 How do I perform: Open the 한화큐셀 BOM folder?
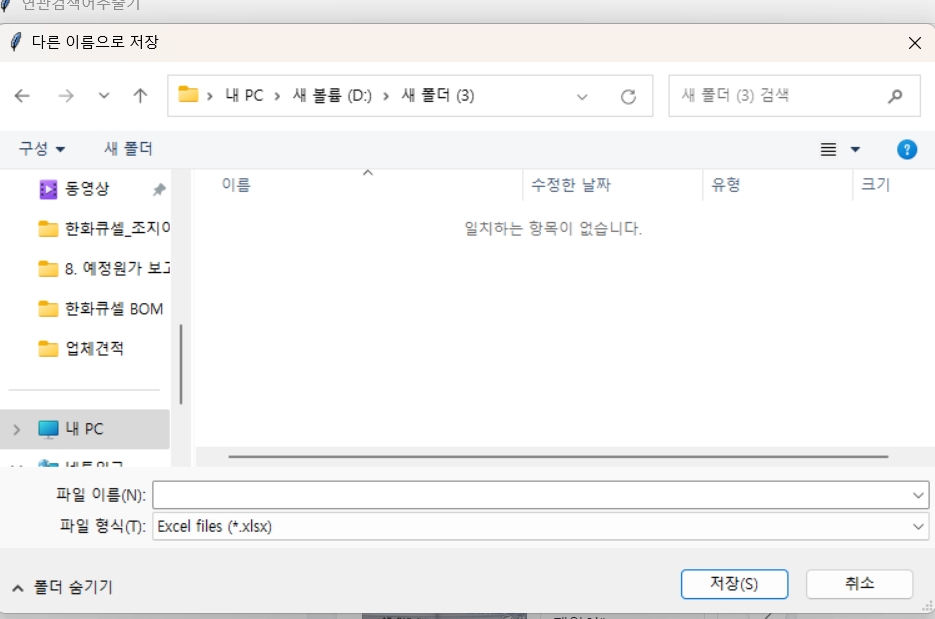pos(113,309)
